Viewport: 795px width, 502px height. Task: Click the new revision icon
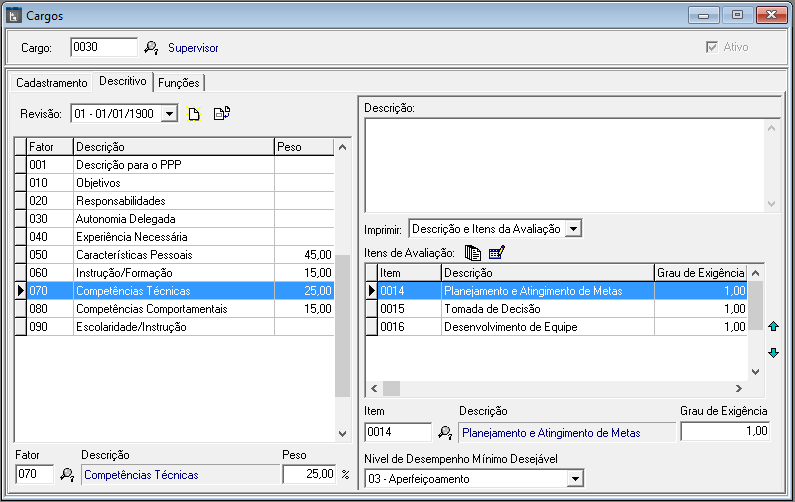(x=194, y=114)
